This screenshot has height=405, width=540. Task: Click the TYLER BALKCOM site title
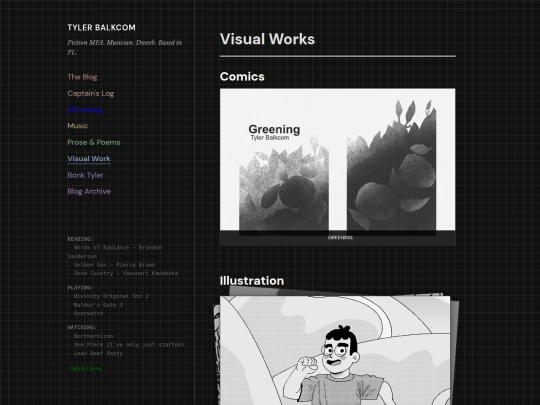coord(101,28)
